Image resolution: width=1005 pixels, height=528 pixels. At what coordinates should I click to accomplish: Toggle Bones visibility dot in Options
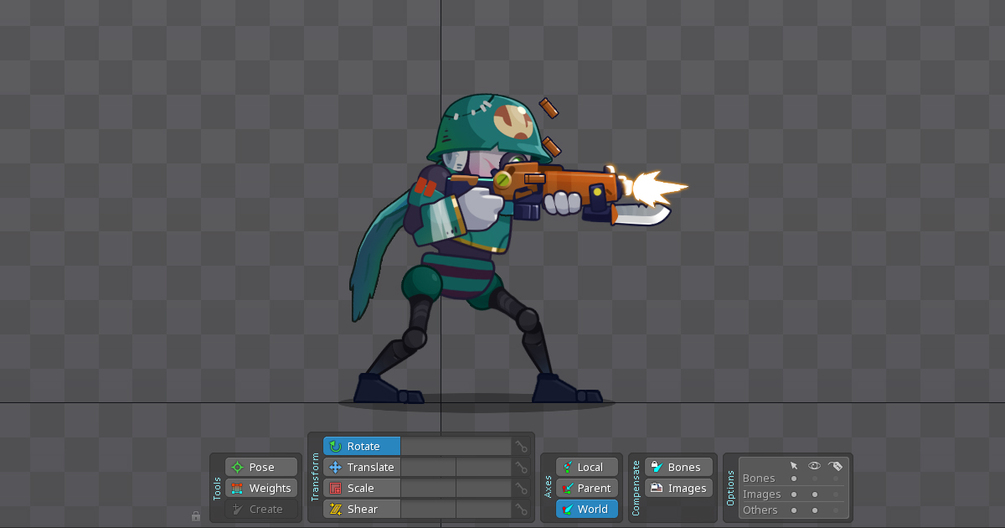(815, 479)
